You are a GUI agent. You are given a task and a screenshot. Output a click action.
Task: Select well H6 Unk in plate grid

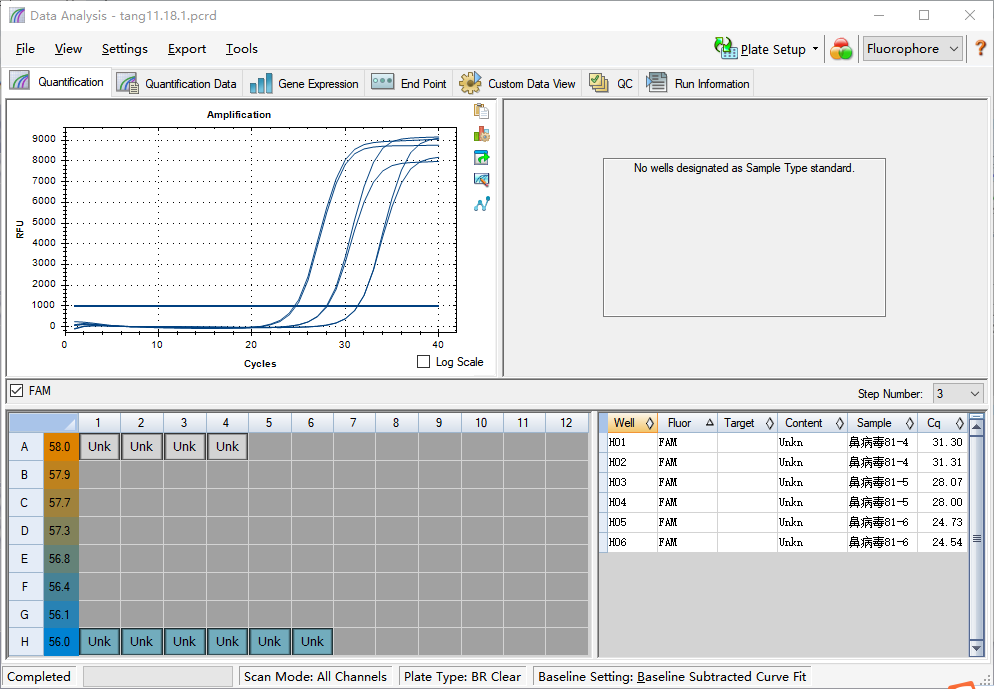tap(312, 641)
